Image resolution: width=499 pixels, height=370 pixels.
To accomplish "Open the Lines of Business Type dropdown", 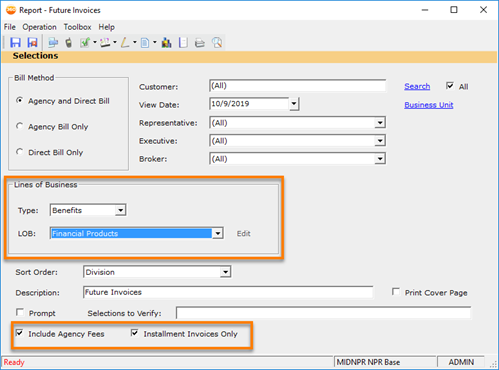I will pyautogui.click(x=120, y=210).
